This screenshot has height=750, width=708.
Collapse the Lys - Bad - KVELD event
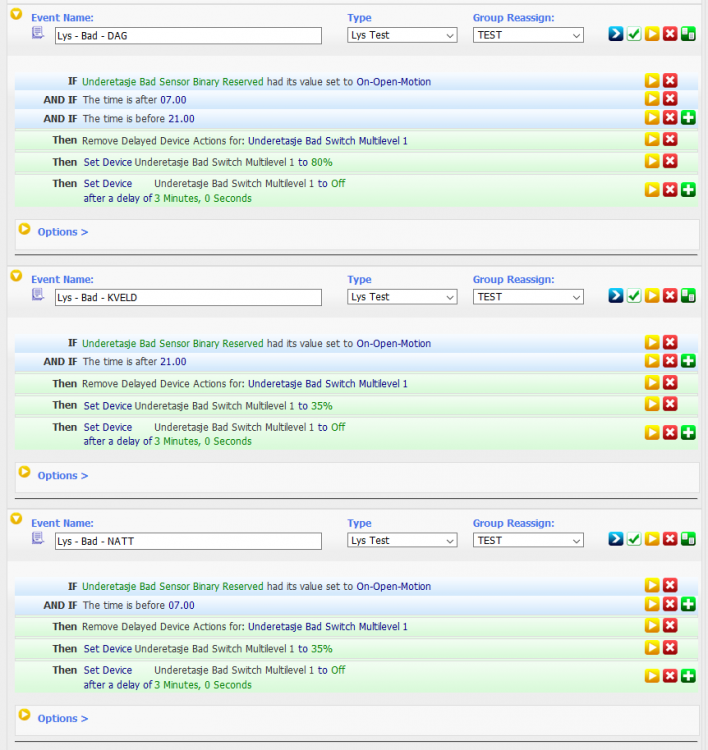(16, 277)
